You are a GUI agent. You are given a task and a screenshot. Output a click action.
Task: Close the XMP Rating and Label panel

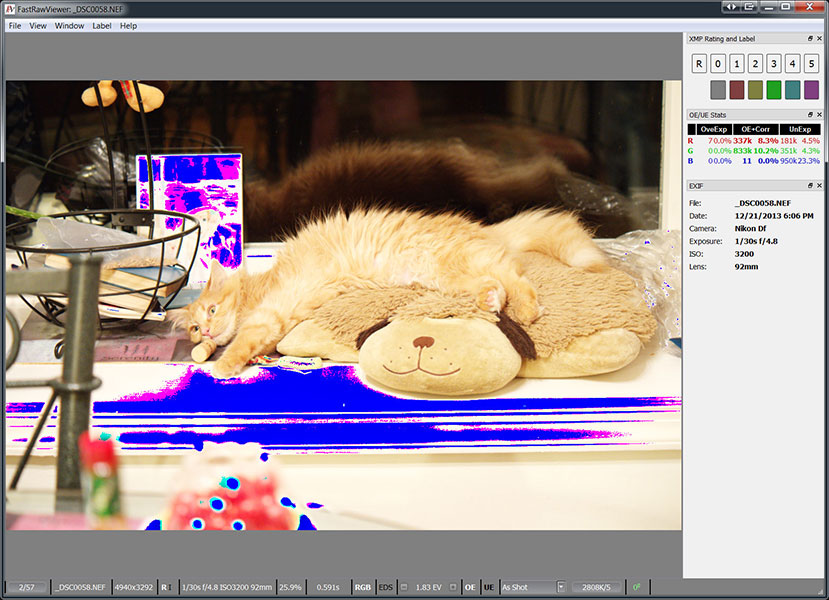[820, 38]
